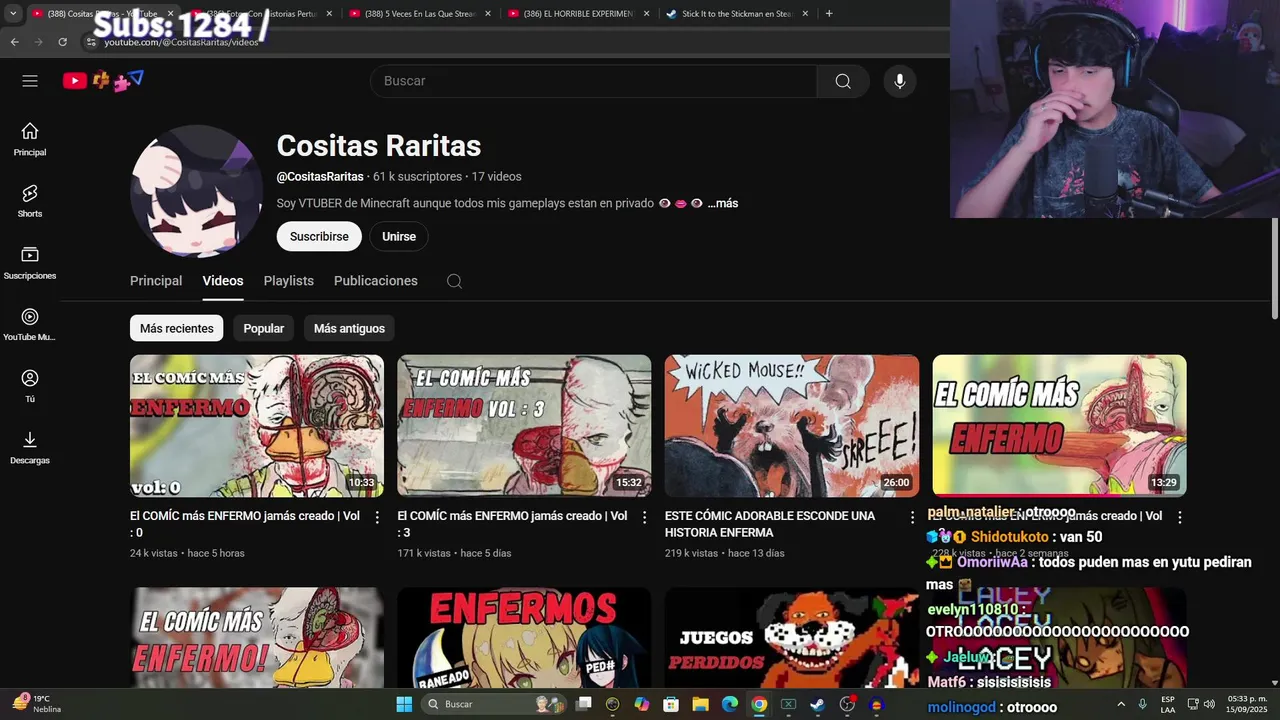Select the channel Videos tab
The width and height of the screenshot is (1280, 720).
coord(223,281)
